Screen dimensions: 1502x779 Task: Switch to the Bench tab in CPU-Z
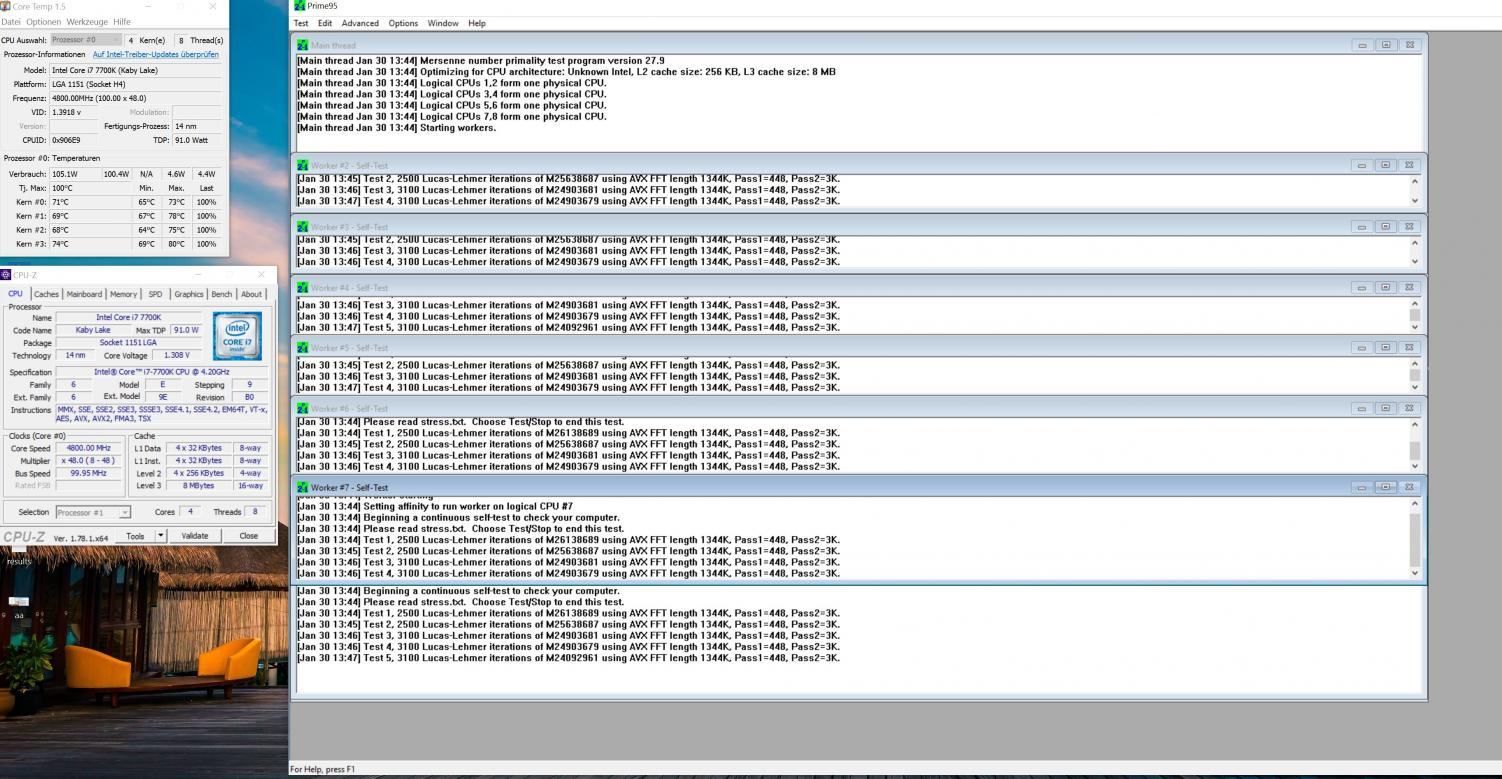[x=221, y=294]
